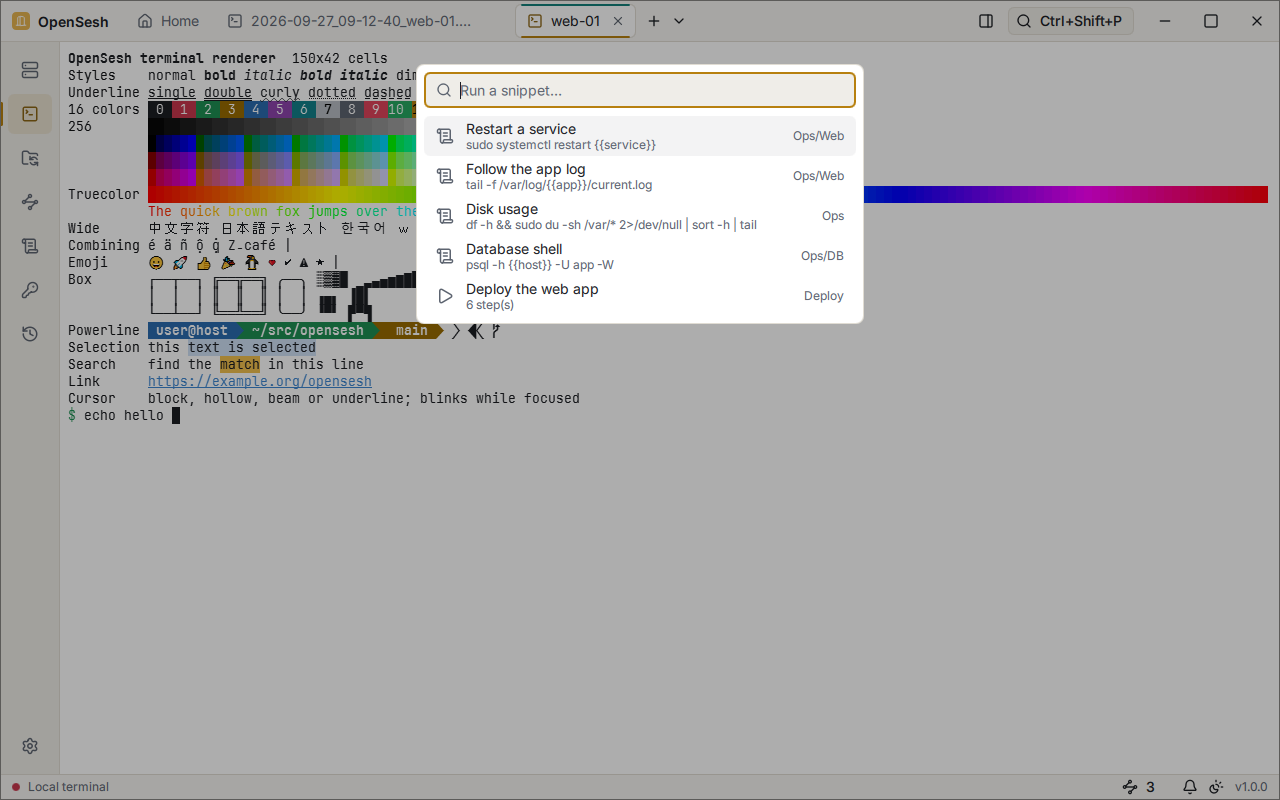Click color 0 swatch in 16 colors row
Screen dimensions: 1280x800
[x=160, y=110]
